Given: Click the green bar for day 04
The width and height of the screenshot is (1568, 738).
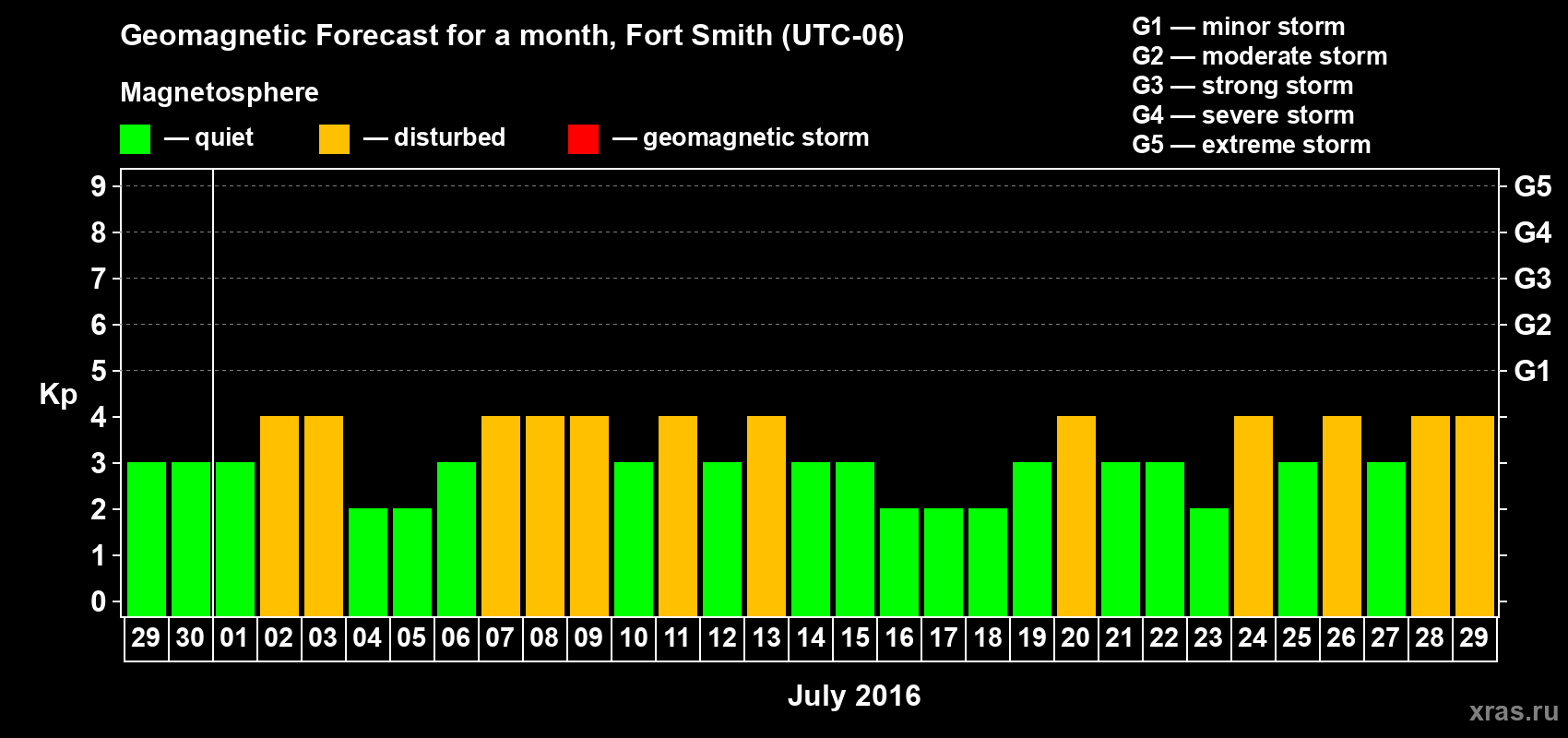Looking at the screenshot, I should point(368,563).
